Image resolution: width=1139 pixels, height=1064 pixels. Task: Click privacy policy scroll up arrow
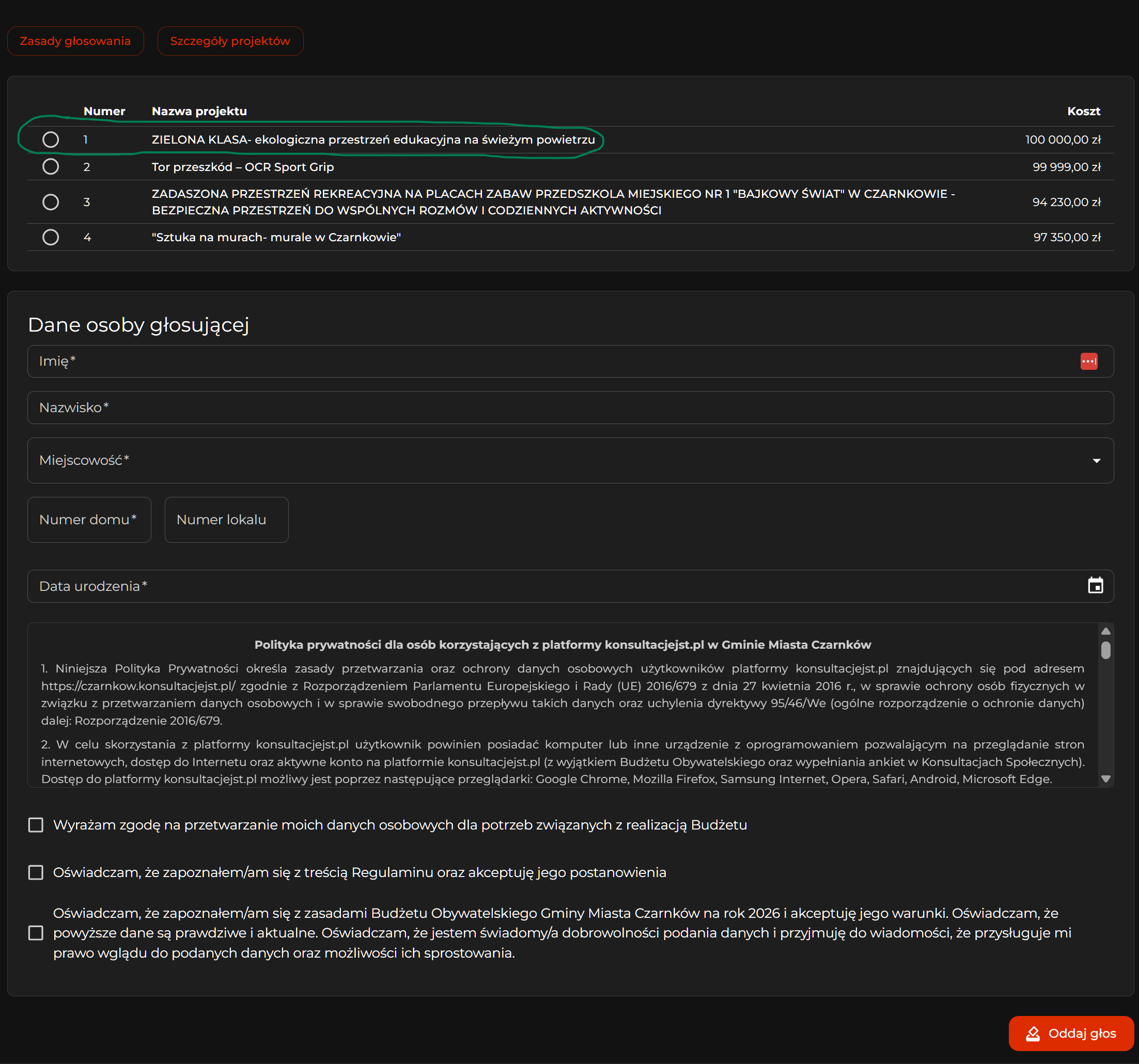[x=1106, y=631]
